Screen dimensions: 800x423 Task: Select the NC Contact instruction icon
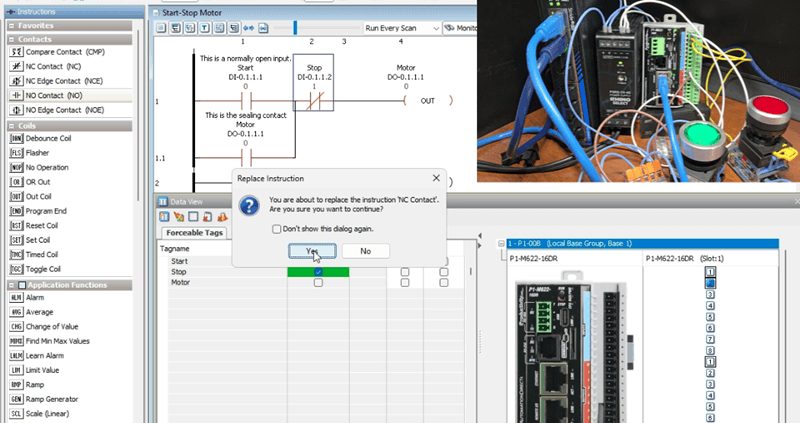(15, 66)
